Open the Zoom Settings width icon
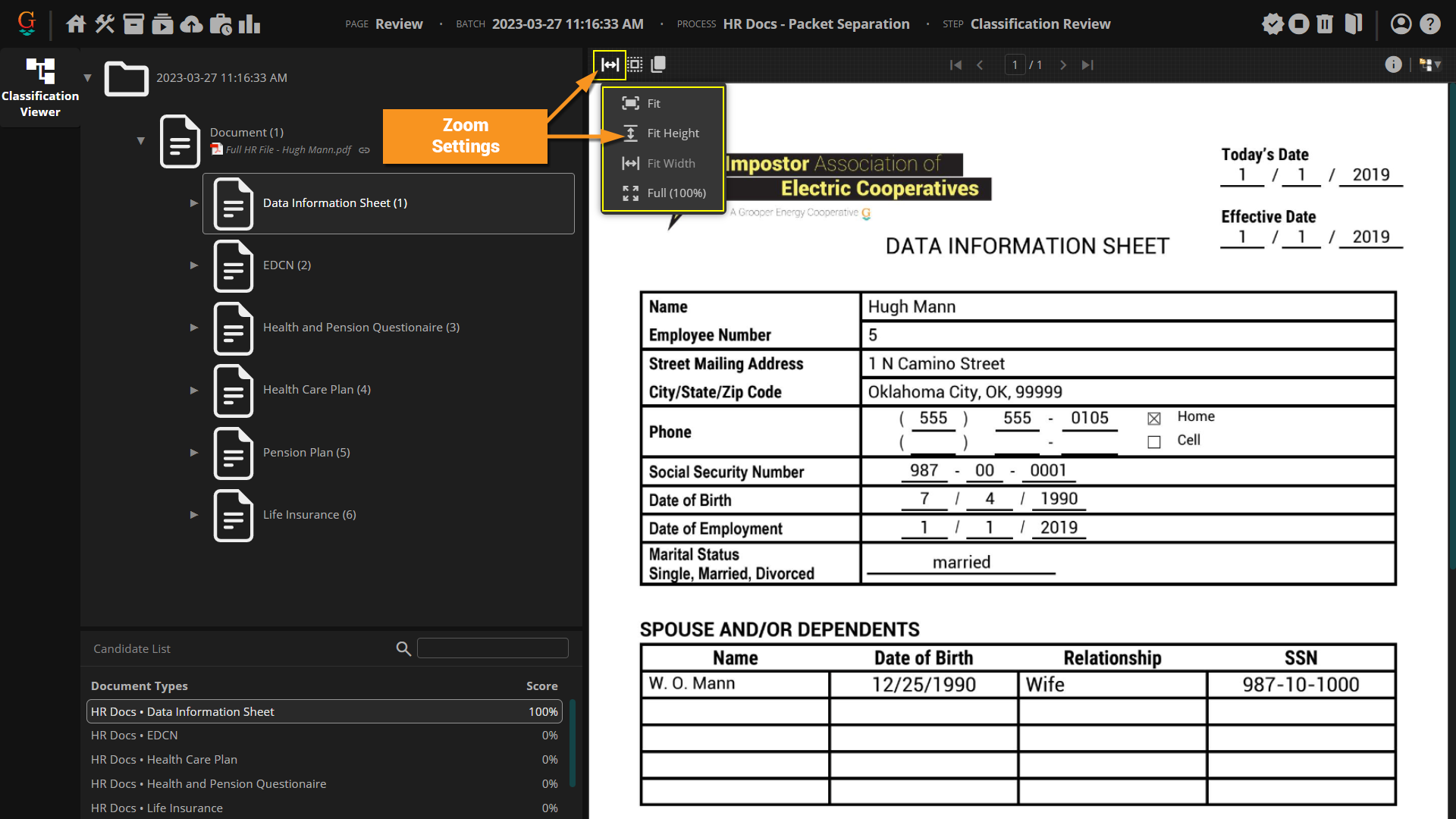 610,65
